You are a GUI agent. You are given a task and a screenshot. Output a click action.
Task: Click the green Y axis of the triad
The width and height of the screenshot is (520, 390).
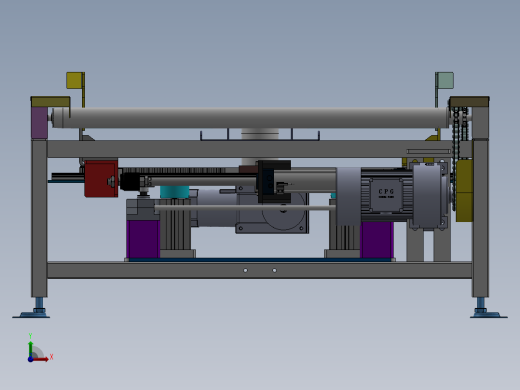pyautogui.click(x=30, y=349)
